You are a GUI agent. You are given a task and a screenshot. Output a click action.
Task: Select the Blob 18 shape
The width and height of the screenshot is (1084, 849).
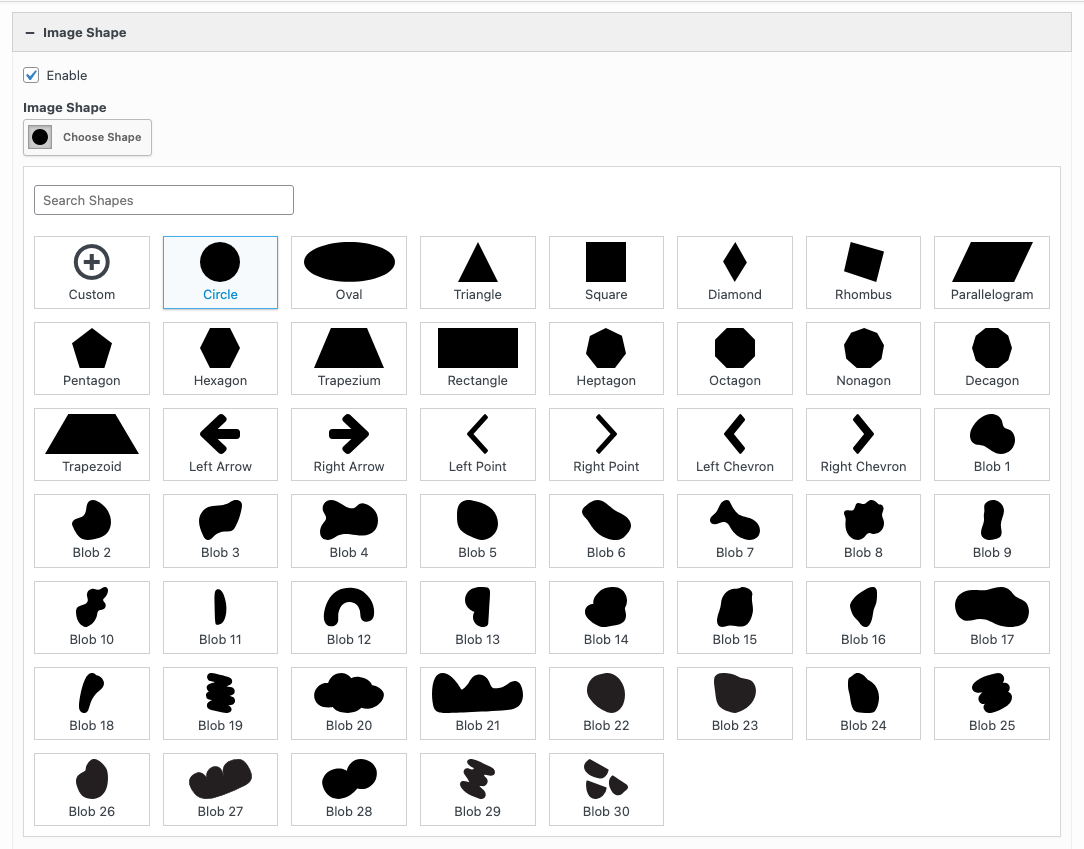(92, 703)
